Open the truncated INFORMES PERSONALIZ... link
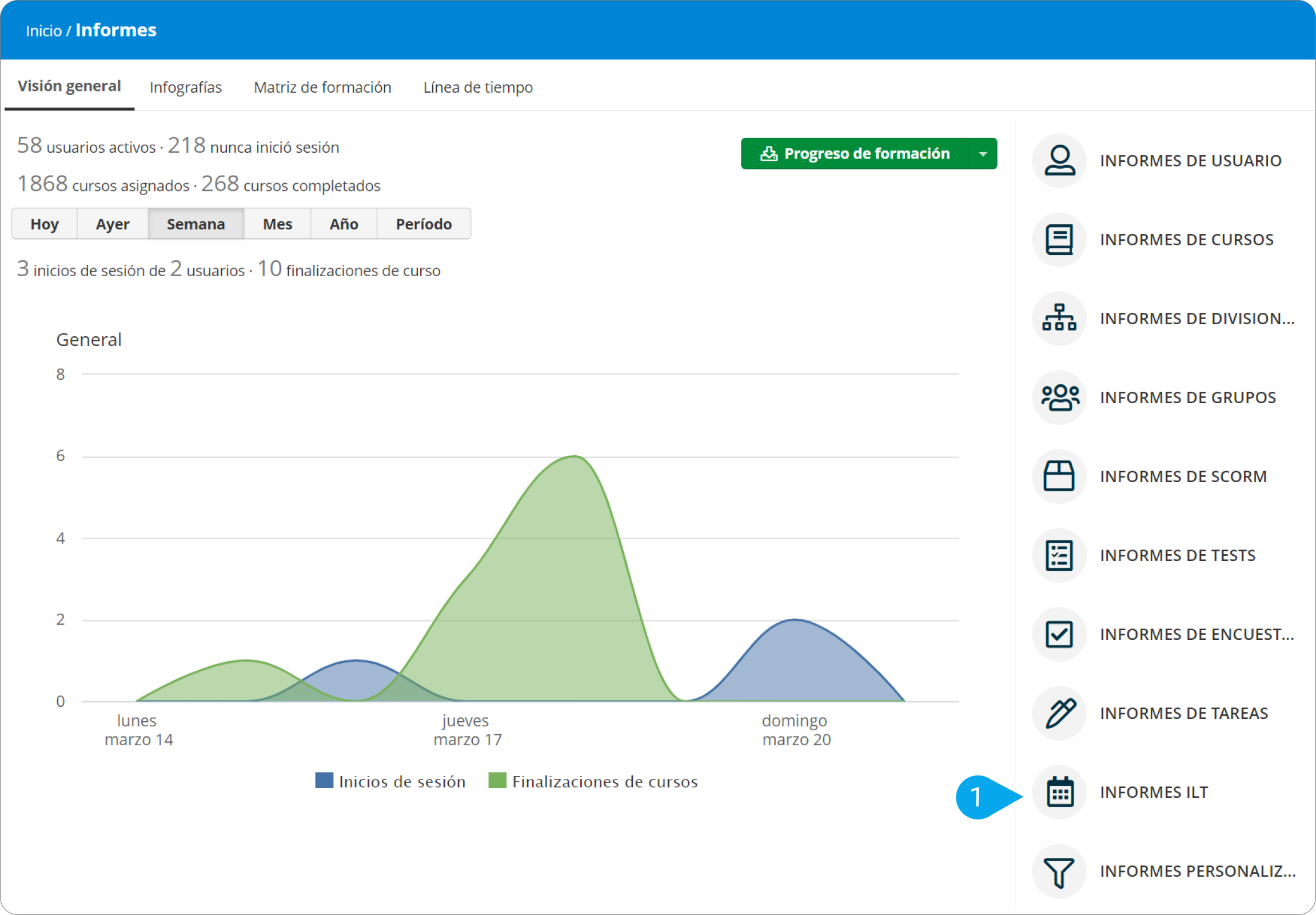The width and height of the screenshot is (1316, 915). click(1198, 872)
